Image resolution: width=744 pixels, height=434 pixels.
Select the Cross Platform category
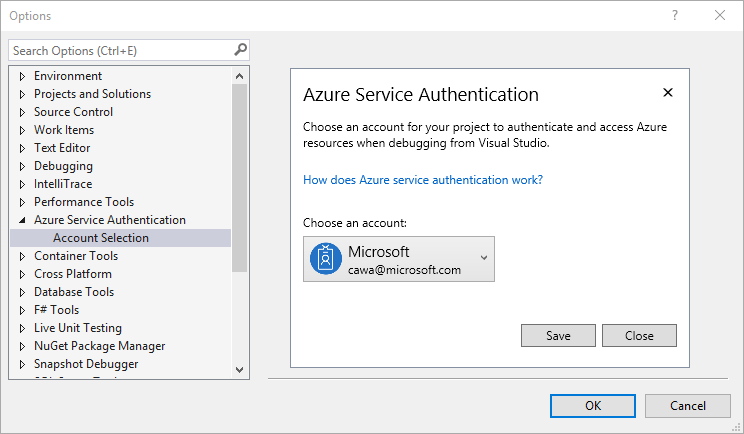[x=73, y=274]
